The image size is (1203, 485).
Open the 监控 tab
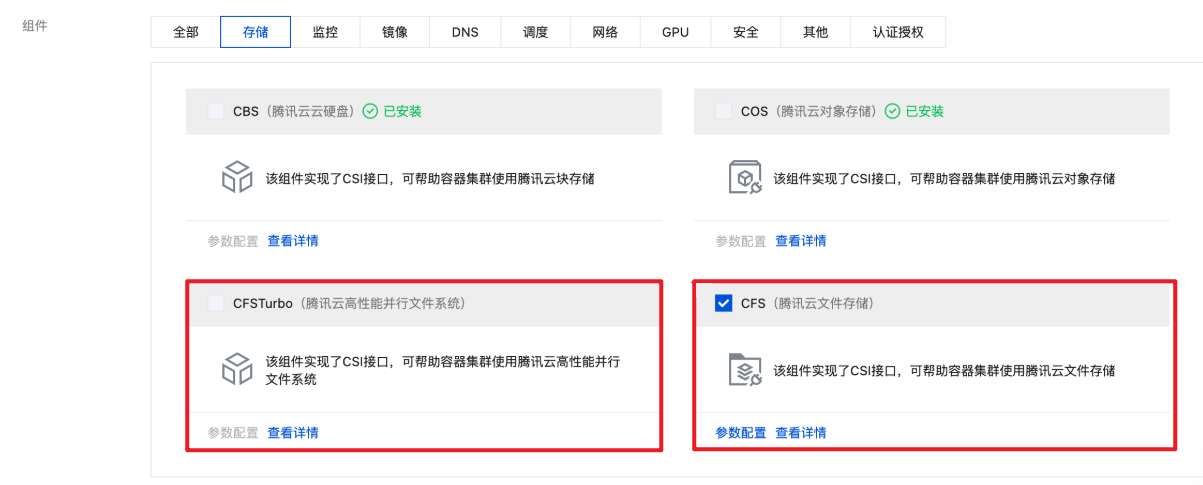(325, 32)
